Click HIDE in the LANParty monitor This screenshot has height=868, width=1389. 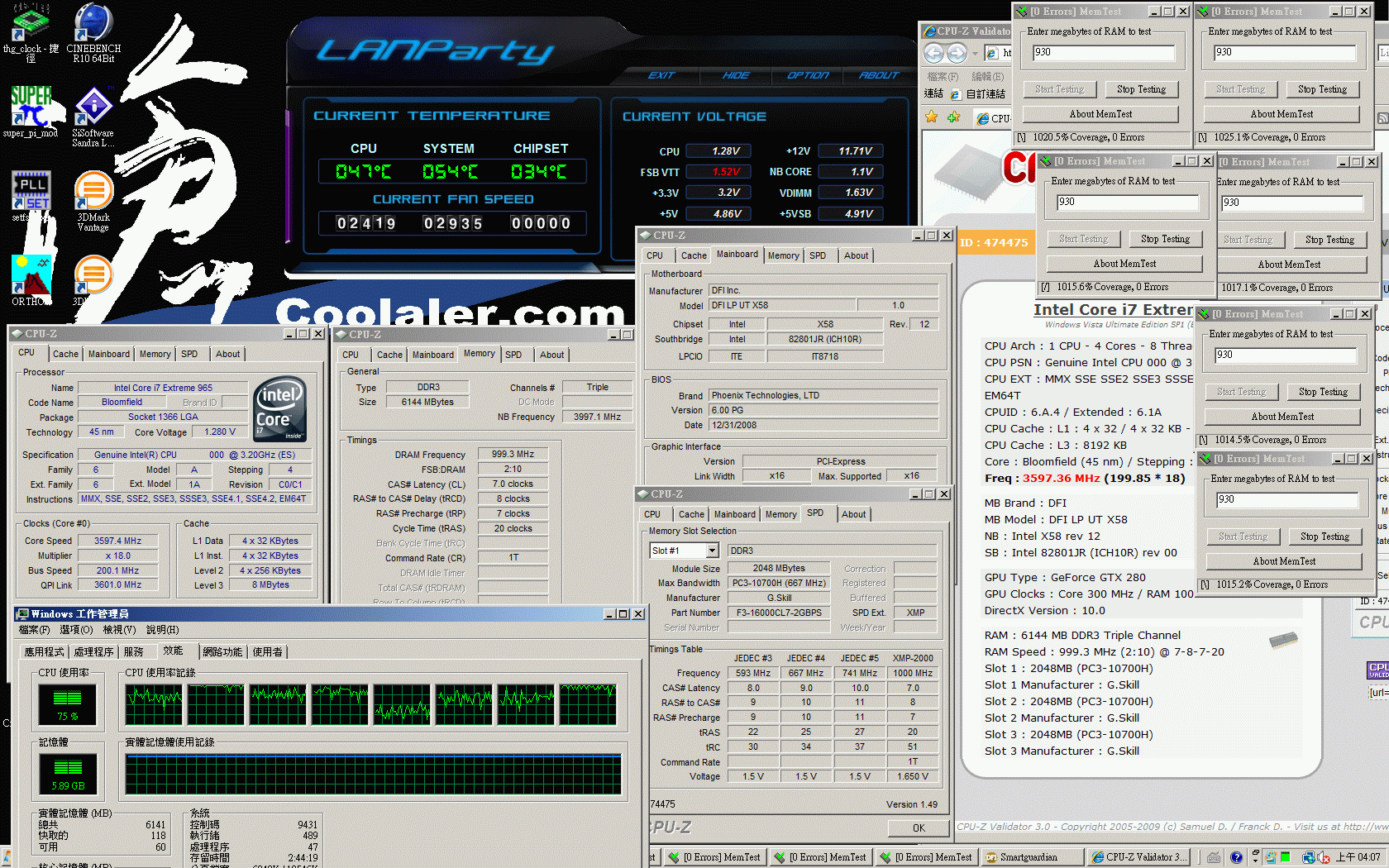[x=735, y=75]
